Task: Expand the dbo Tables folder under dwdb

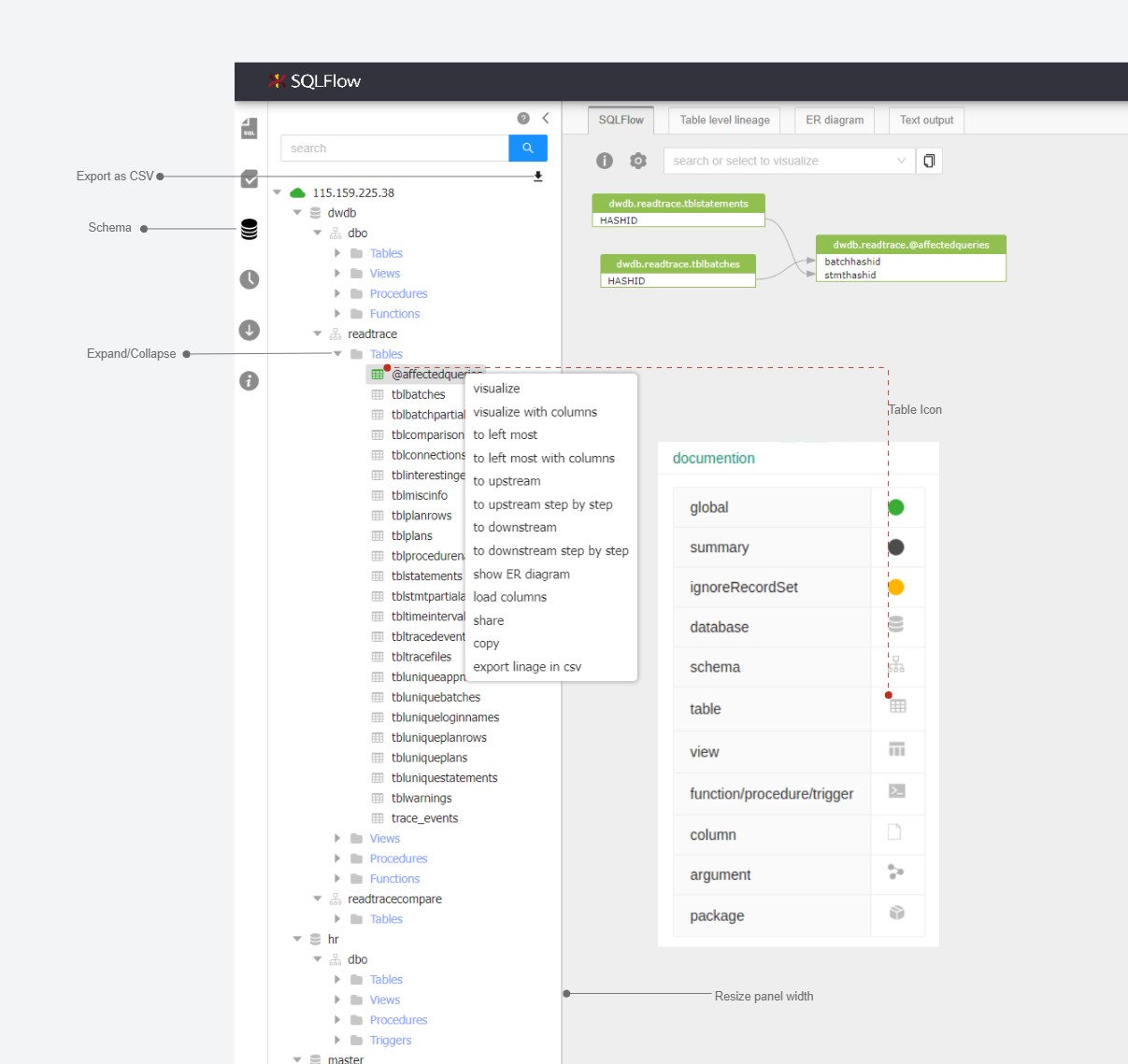Action: pyautogui.click(x=337, y=253)
